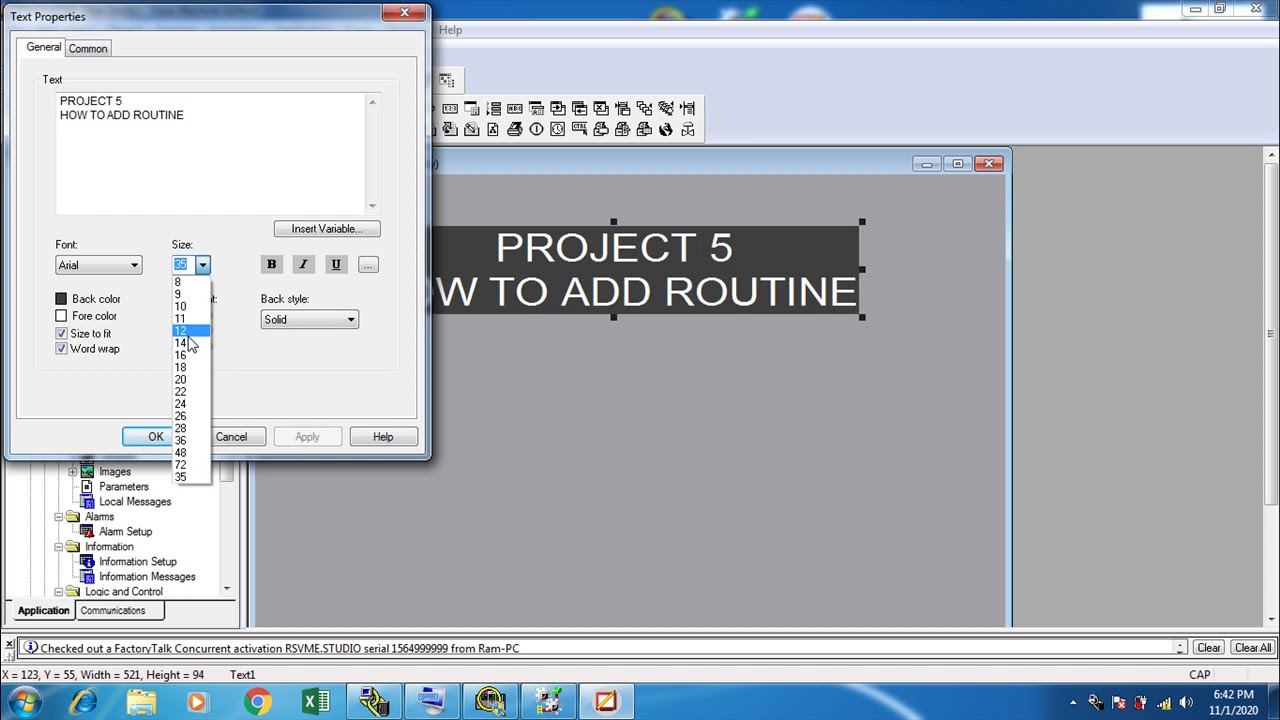Collapse the Logic and Control folder node

(x=58, y=591)
